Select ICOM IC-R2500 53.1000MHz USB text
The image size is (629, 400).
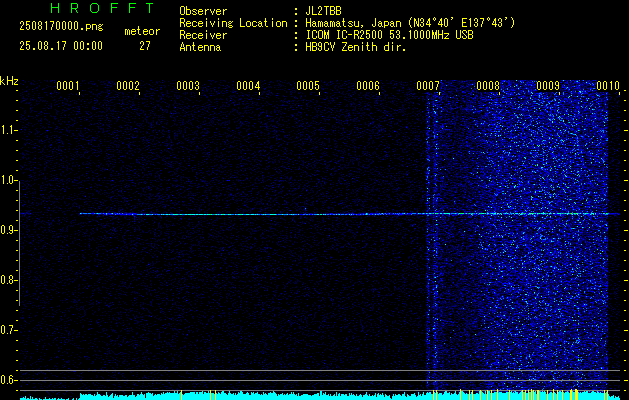tap(390, 35)
